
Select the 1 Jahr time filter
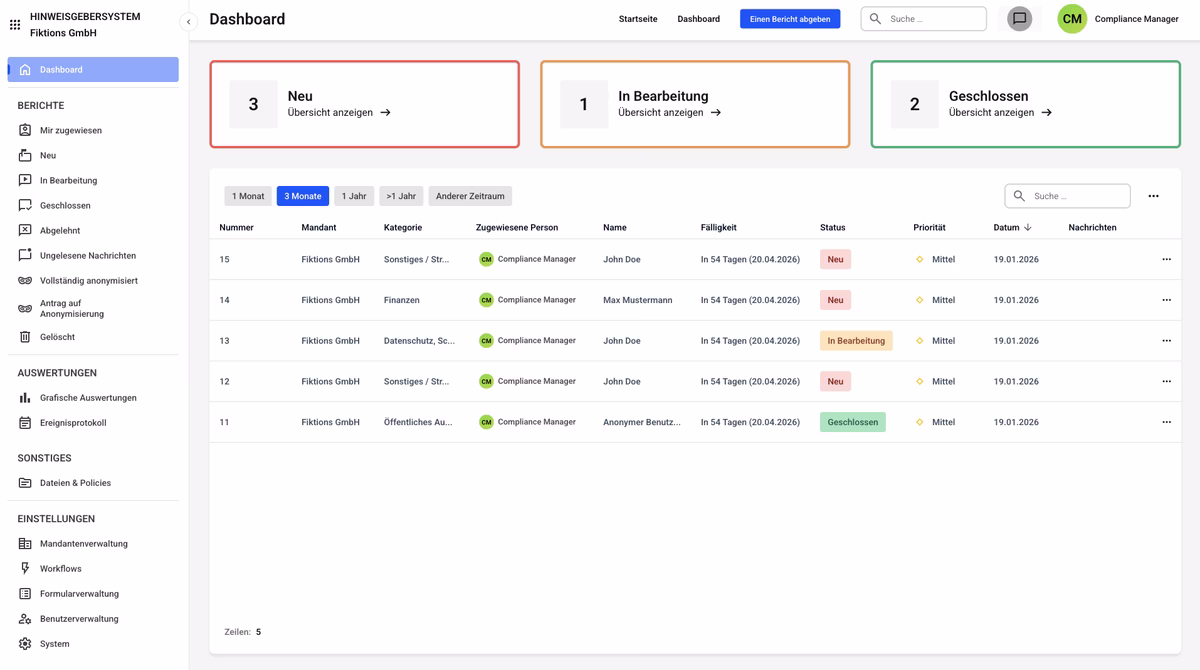(354, 196)
